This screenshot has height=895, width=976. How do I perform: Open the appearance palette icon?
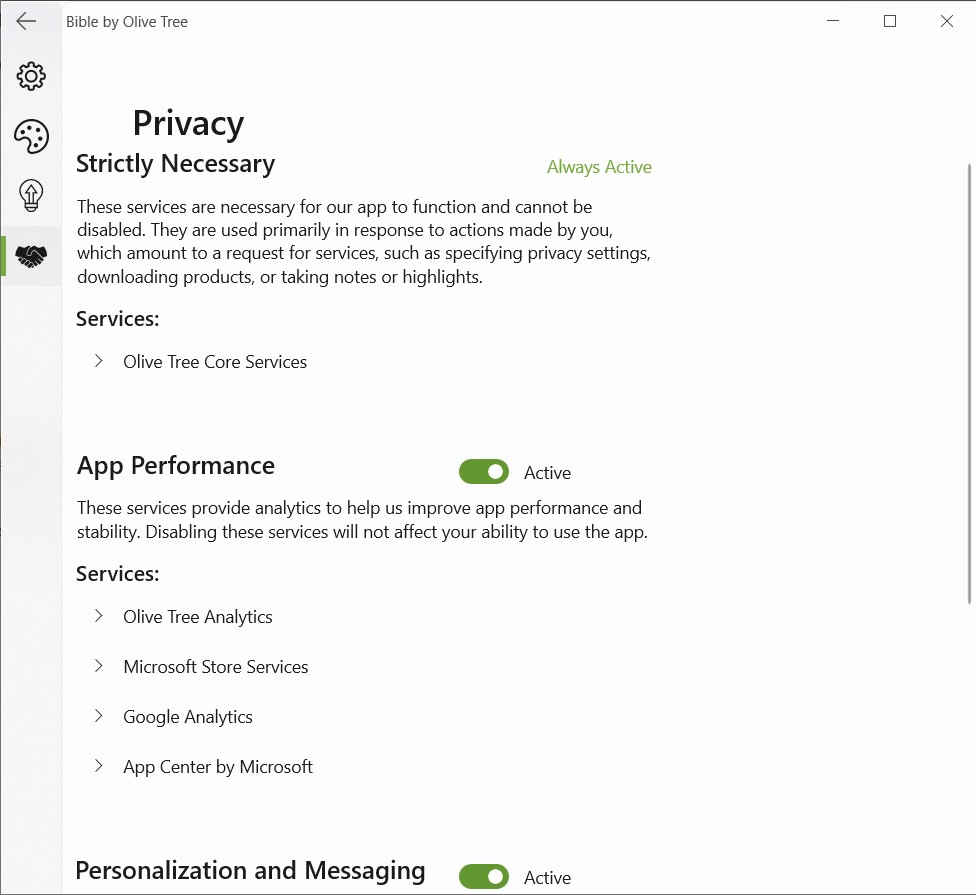click(x=31, y=137)
